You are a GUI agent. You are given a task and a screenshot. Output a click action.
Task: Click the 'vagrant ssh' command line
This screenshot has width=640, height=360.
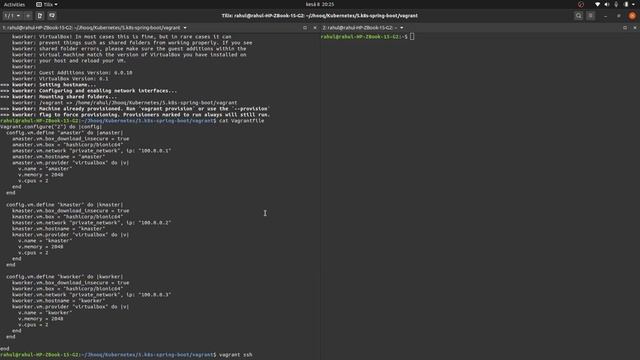click(x=236, y=355)
